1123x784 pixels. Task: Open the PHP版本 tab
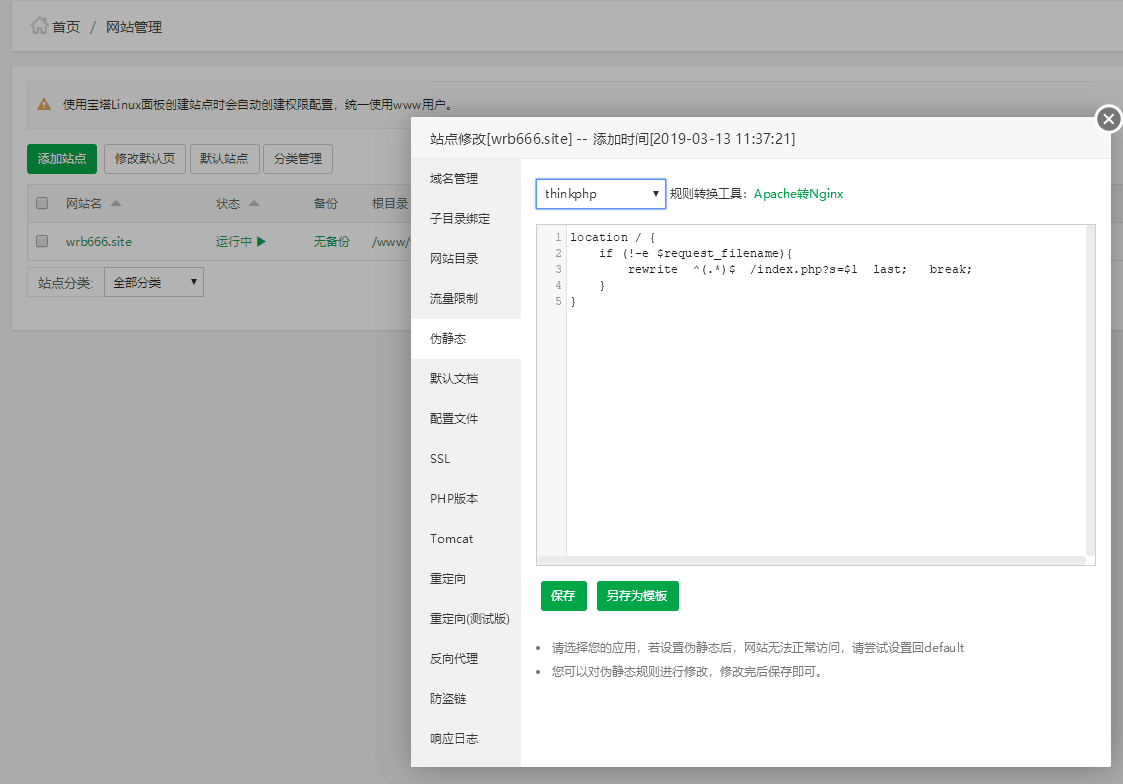(x=466, y=499)
